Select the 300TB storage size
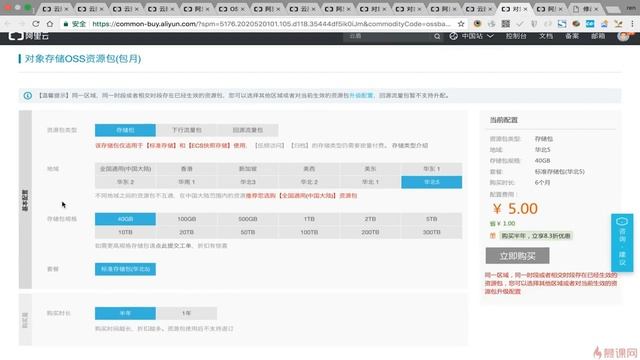Viewport: 640px width, 360px height. click(x=431, y=232)
